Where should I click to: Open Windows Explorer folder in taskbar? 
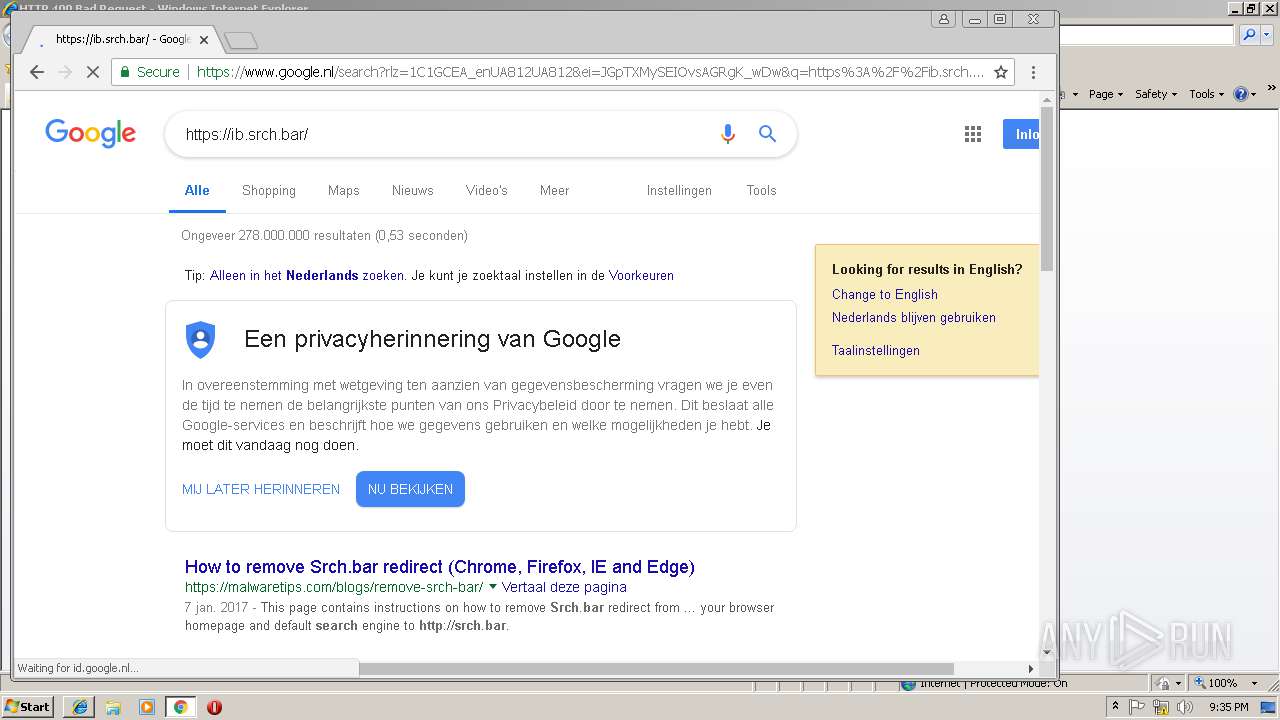pyautogui.click(x=113, y=707)
